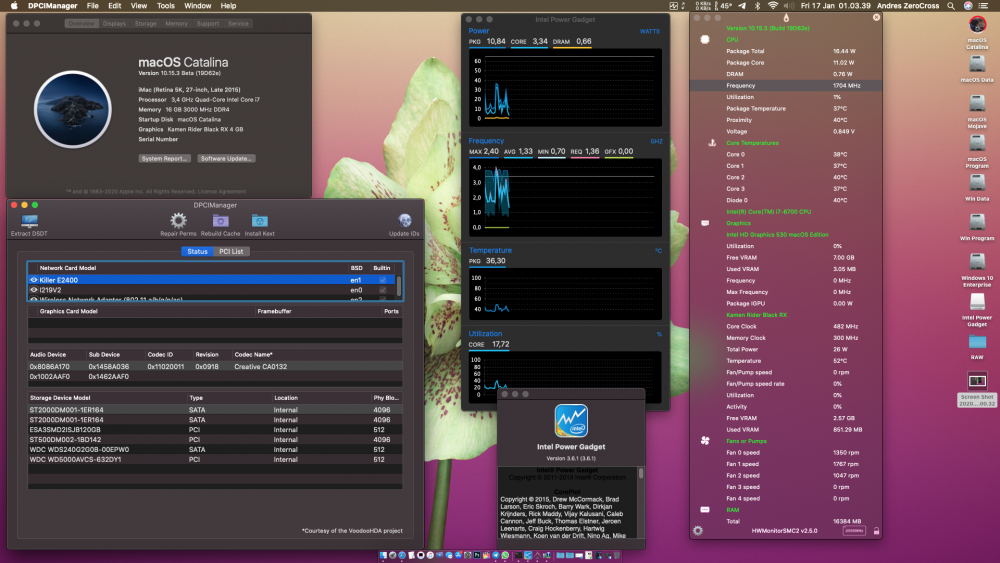1000x563 pixels.
Task: Click the Fans or Pumps fan icon
Action: point(705,441)
